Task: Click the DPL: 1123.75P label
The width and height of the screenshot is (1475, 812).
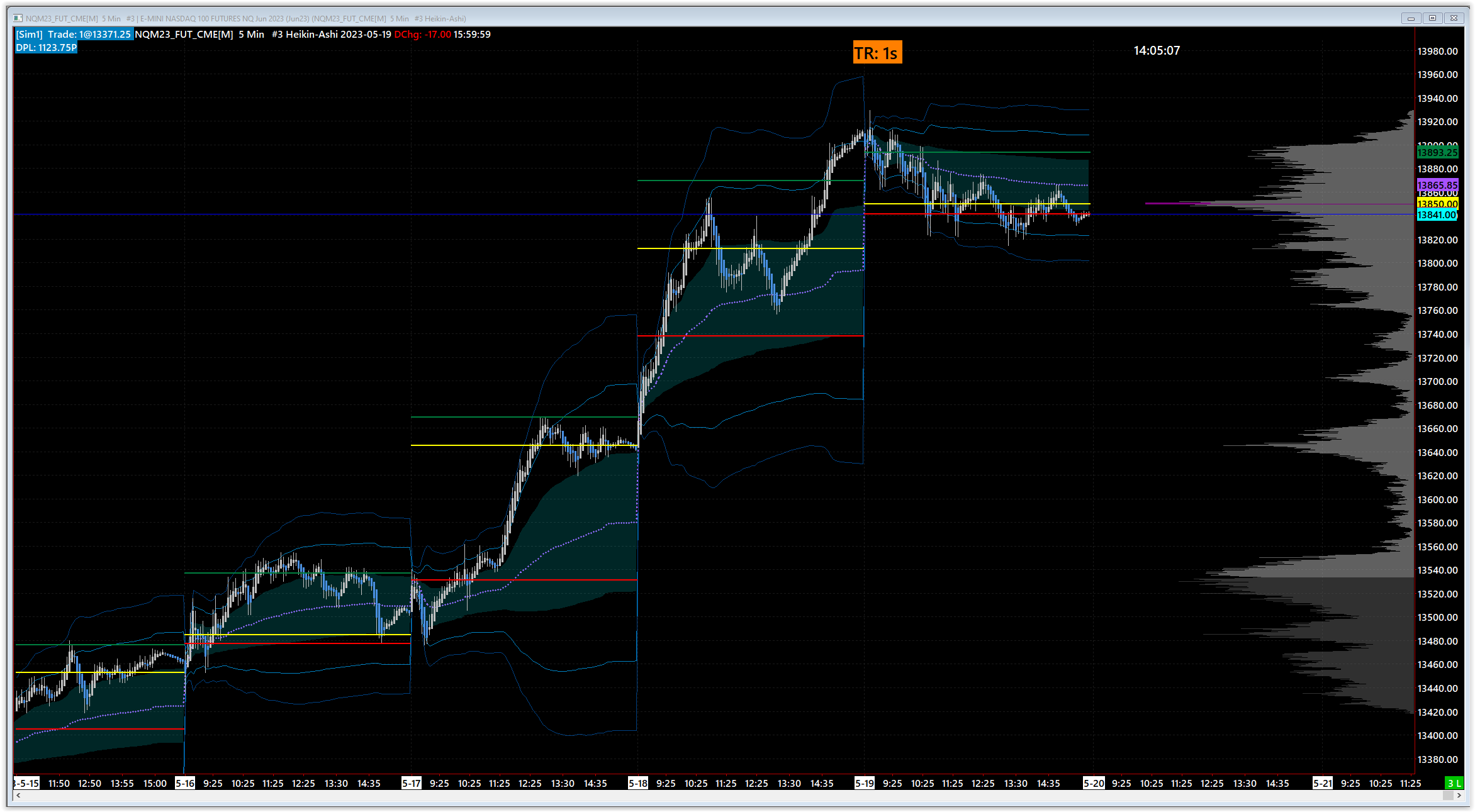Action: point(46,48)
